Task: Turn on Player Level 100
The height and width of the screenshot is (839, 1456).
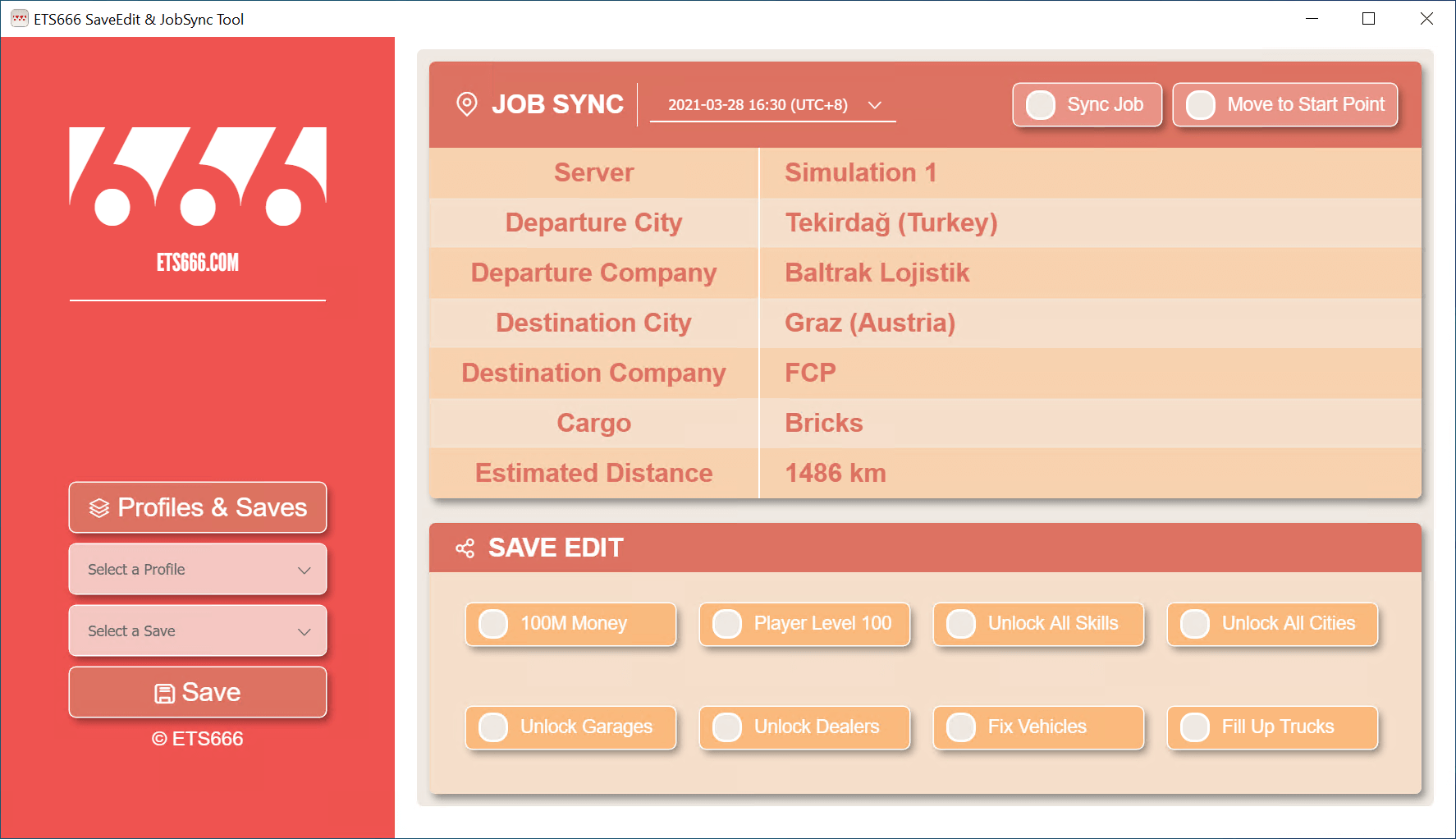Action: pyautogui.click(x=727, y=624)
